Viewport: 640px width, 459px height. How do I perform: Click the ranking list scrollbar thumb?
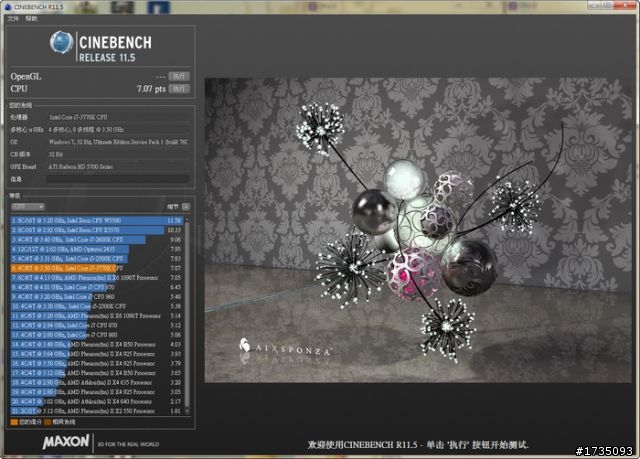[187, 314]
